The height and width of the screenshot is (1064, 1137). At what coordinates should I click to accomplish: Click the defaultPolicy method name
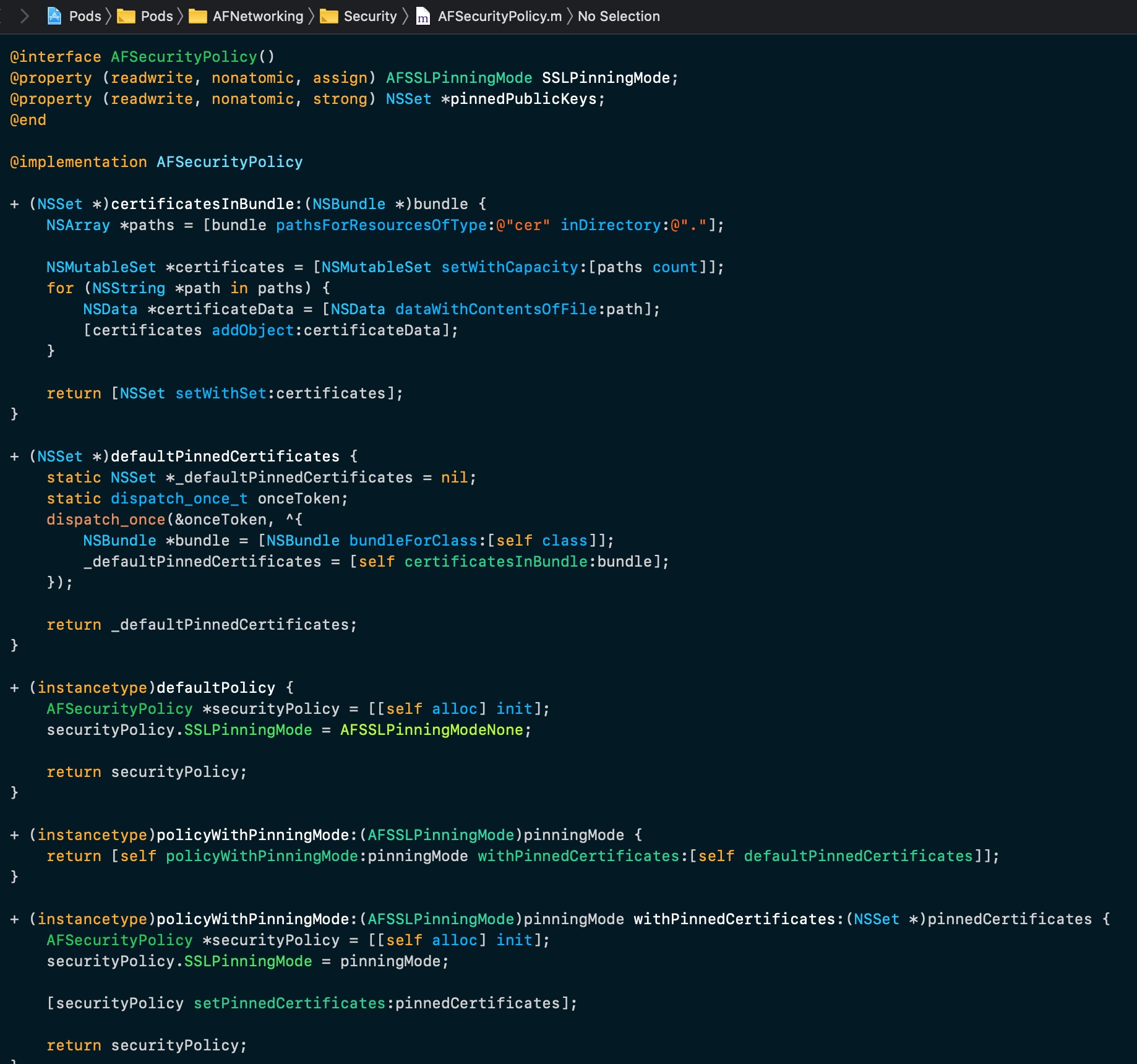[216, 688]
